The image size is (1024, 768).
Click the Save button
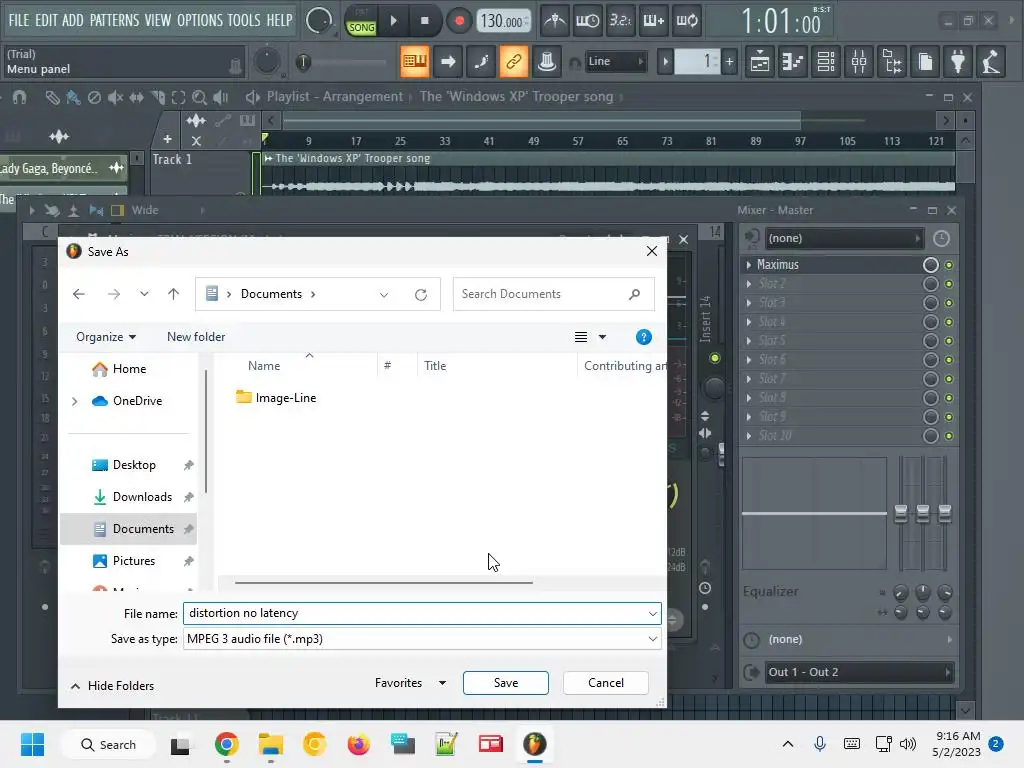[x=505, y=682]
